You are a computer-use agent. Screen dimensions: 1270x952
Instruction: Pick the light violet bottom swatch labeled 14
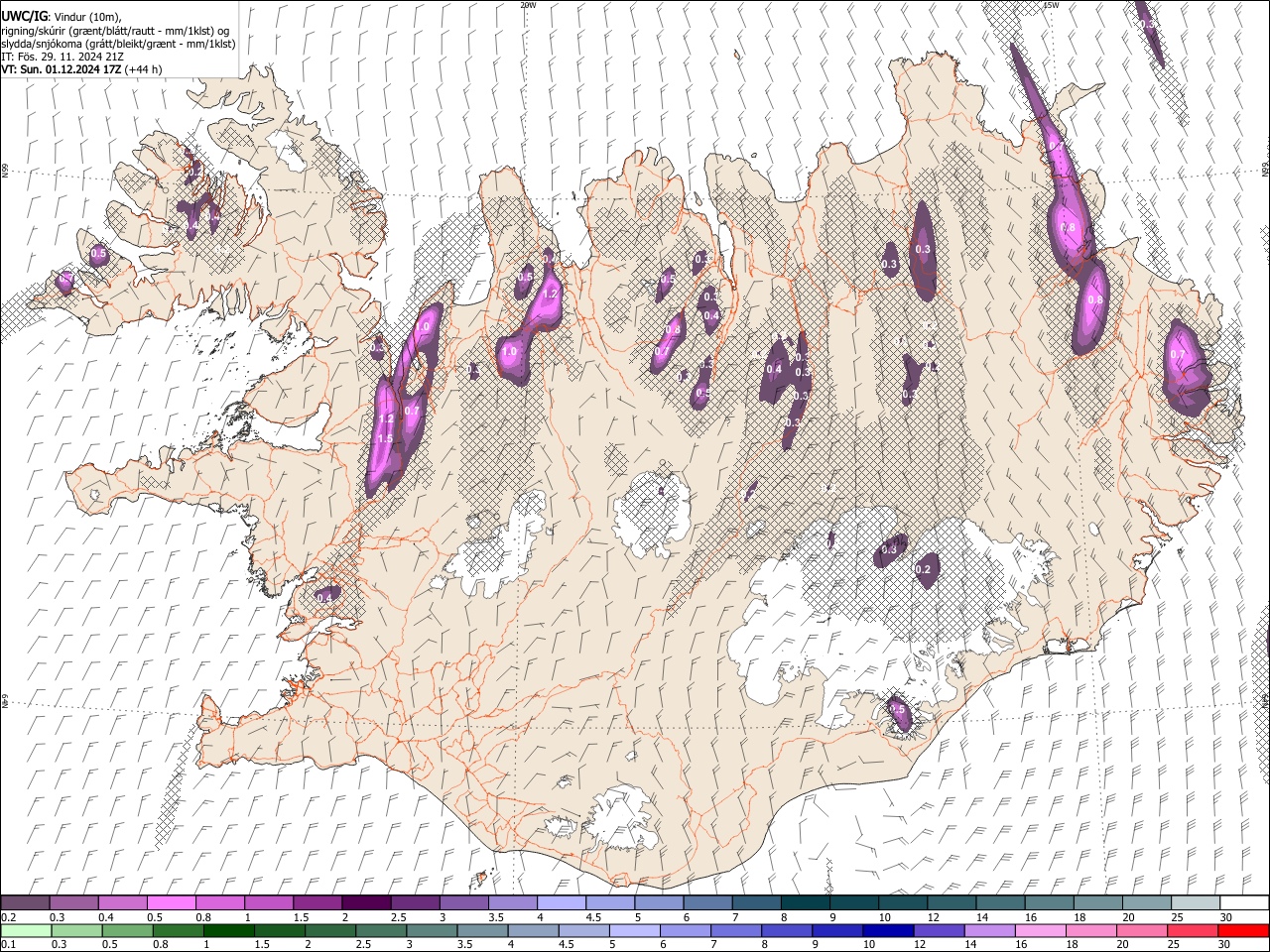pos(988,930)
